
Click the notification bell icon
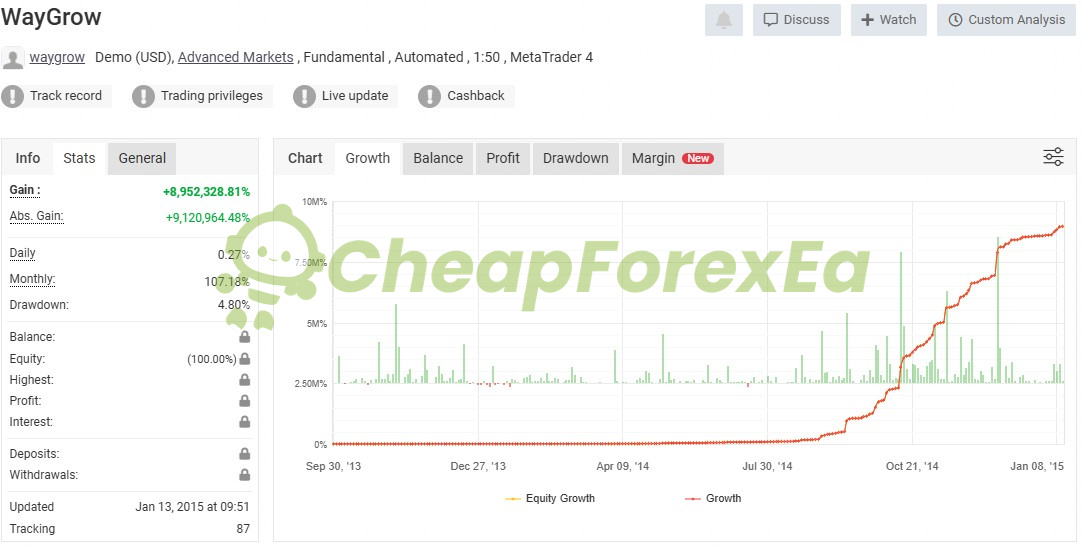click(x=723, y=20)
